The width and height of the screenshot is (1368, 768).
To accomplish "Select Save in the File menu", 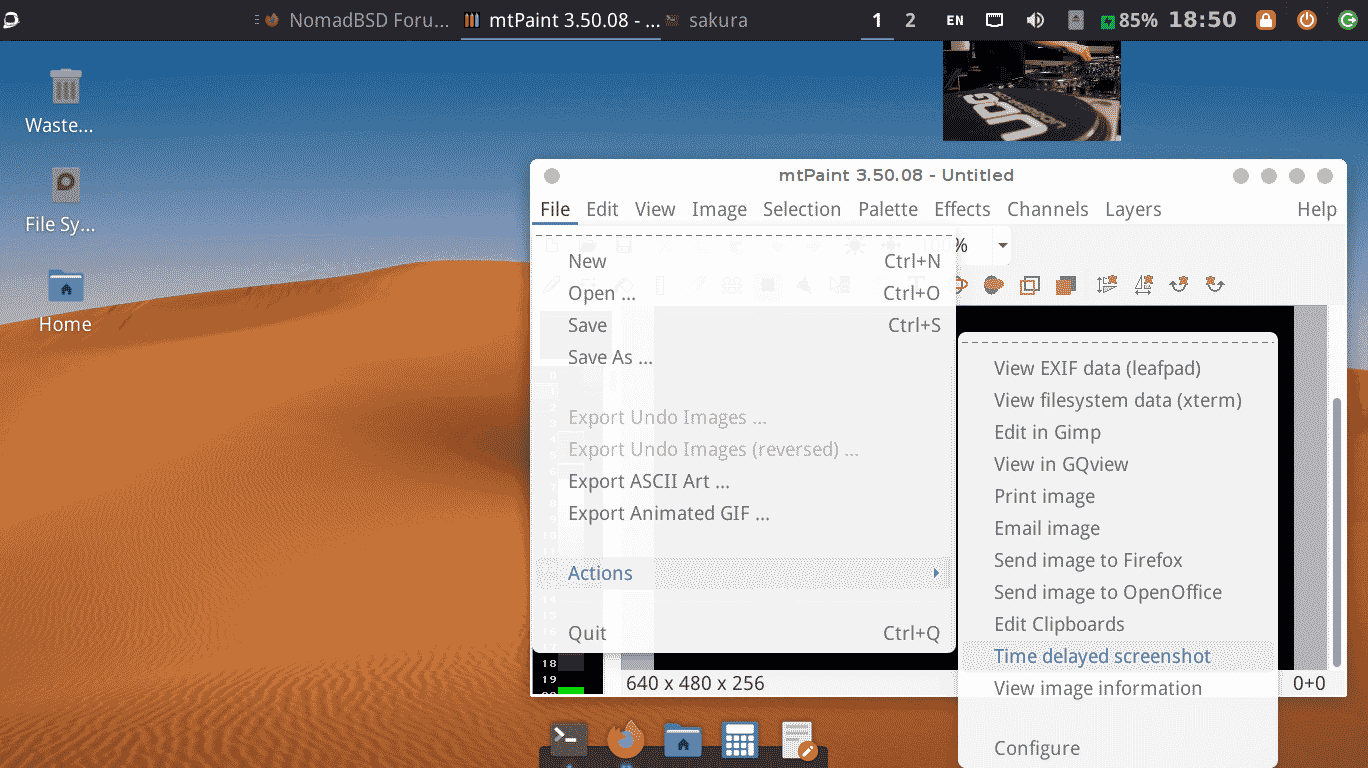I will [x=744, y=325].
